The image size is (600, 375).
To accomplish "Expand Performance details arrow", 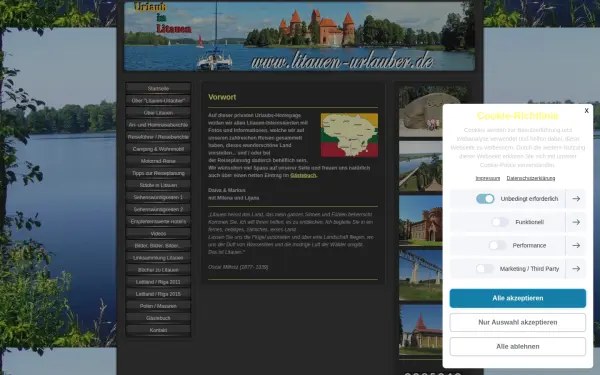I will click(x=576, y=245).
